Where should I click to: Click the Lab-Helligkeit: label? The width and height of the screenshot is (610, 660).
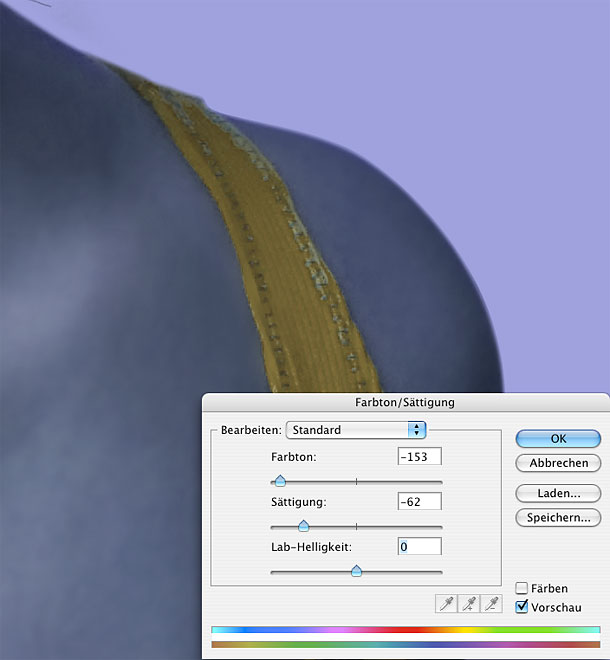pyautogui.click(x=311, y=547)
